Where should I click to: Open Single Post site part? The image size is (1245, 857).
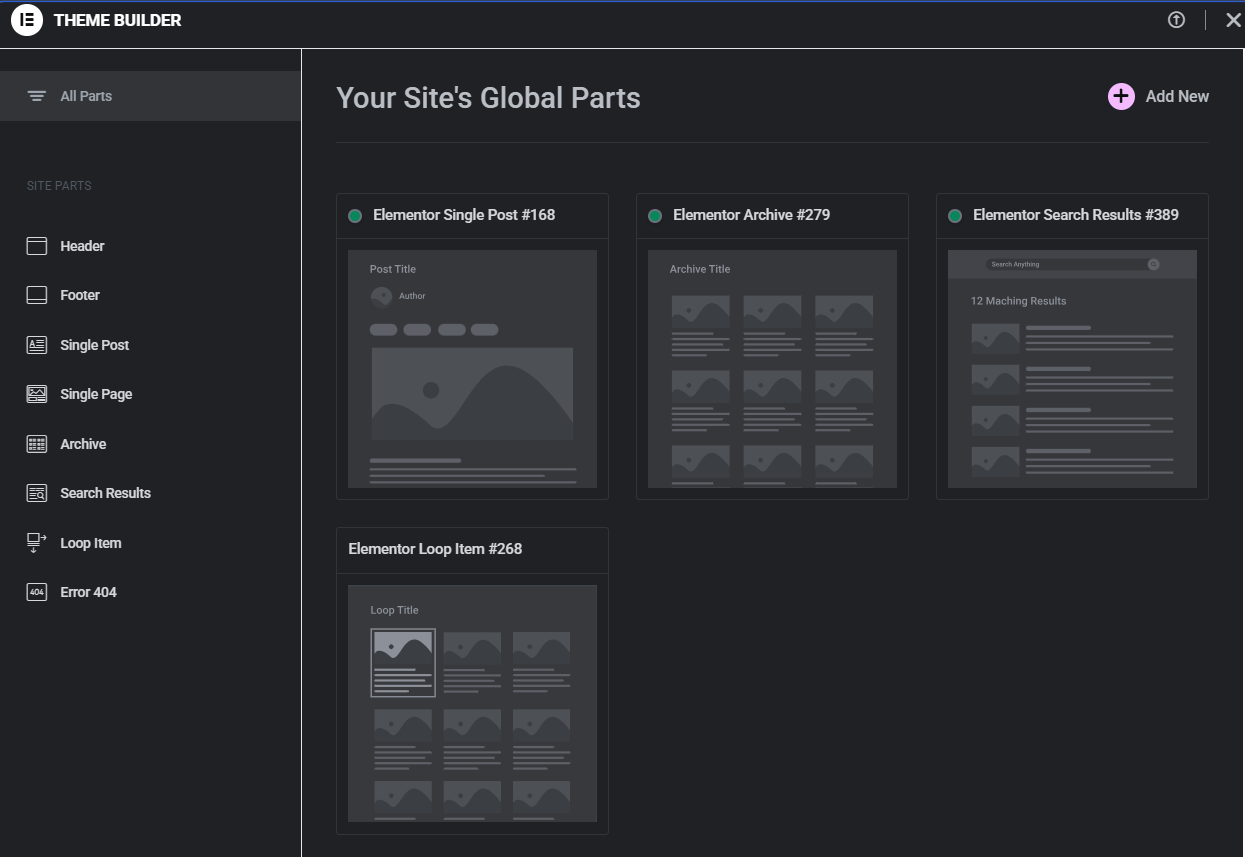click(x=95, y=345)
